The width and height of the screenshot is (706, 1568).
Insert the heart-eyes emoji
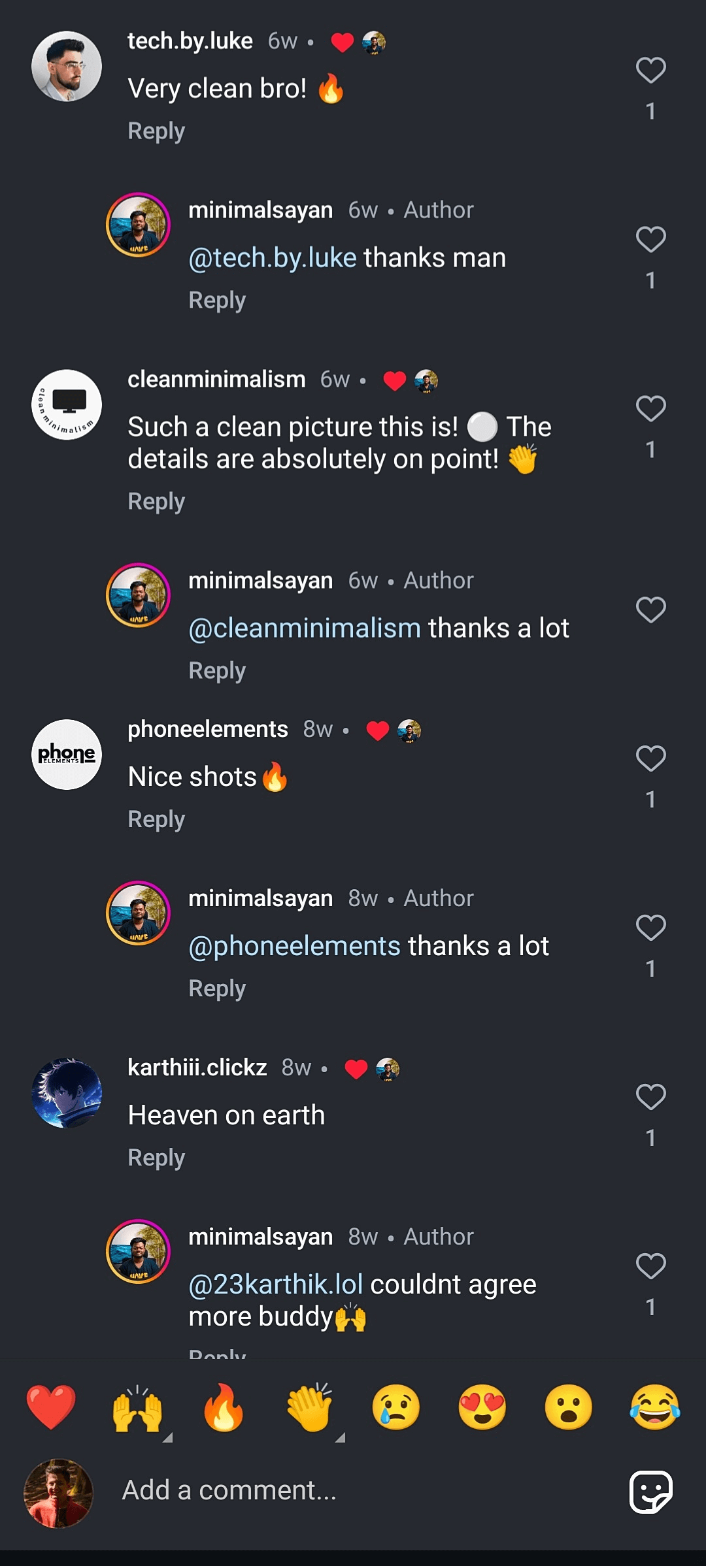[x=482, y=1407]
